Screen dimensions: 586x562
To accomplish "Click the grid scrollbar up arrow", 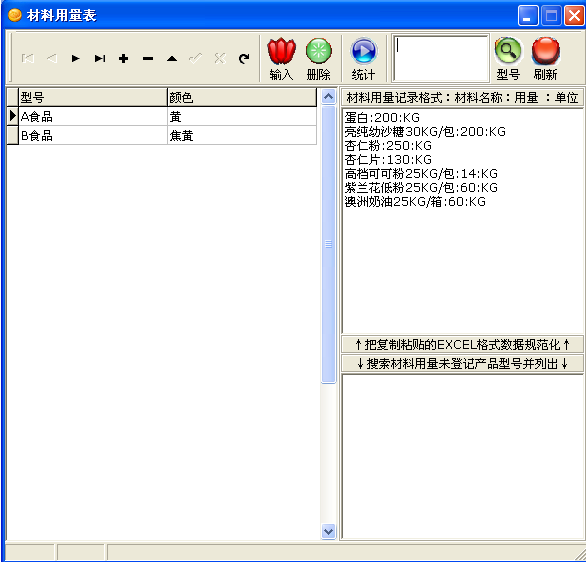I will point(329,97).
